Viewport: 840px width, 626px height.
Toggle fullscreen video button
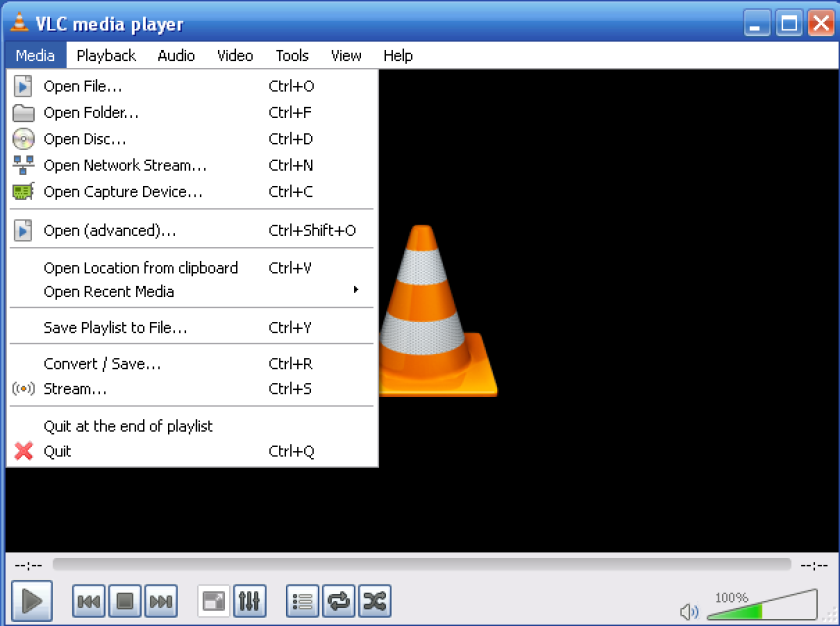tap(213, 601)
